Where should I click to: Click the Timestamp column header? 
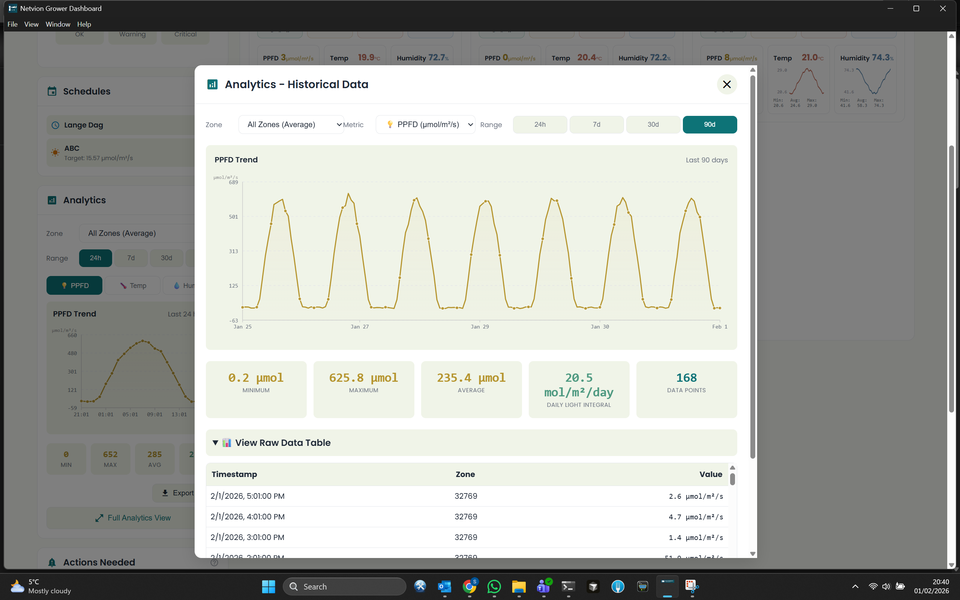(236, 474)
